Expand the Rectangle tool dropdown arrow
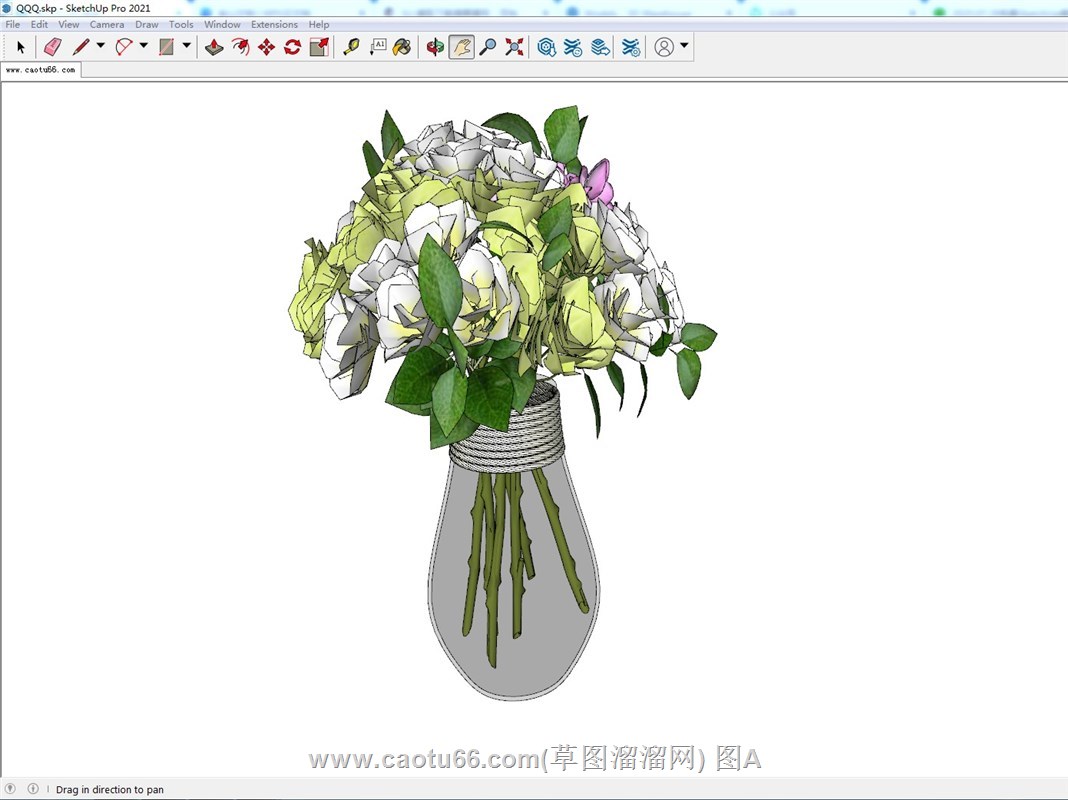 (x=187, y=46)
